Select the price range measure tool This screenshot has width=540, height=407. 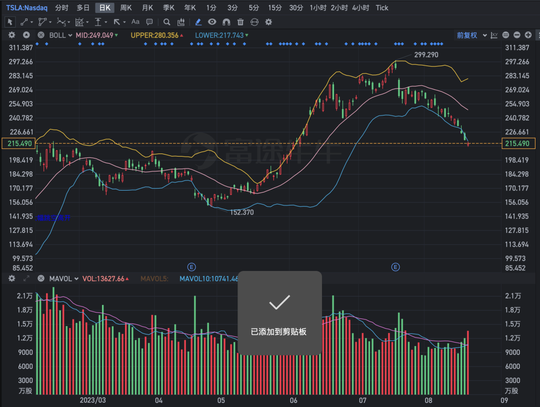[x=98, y=22]
